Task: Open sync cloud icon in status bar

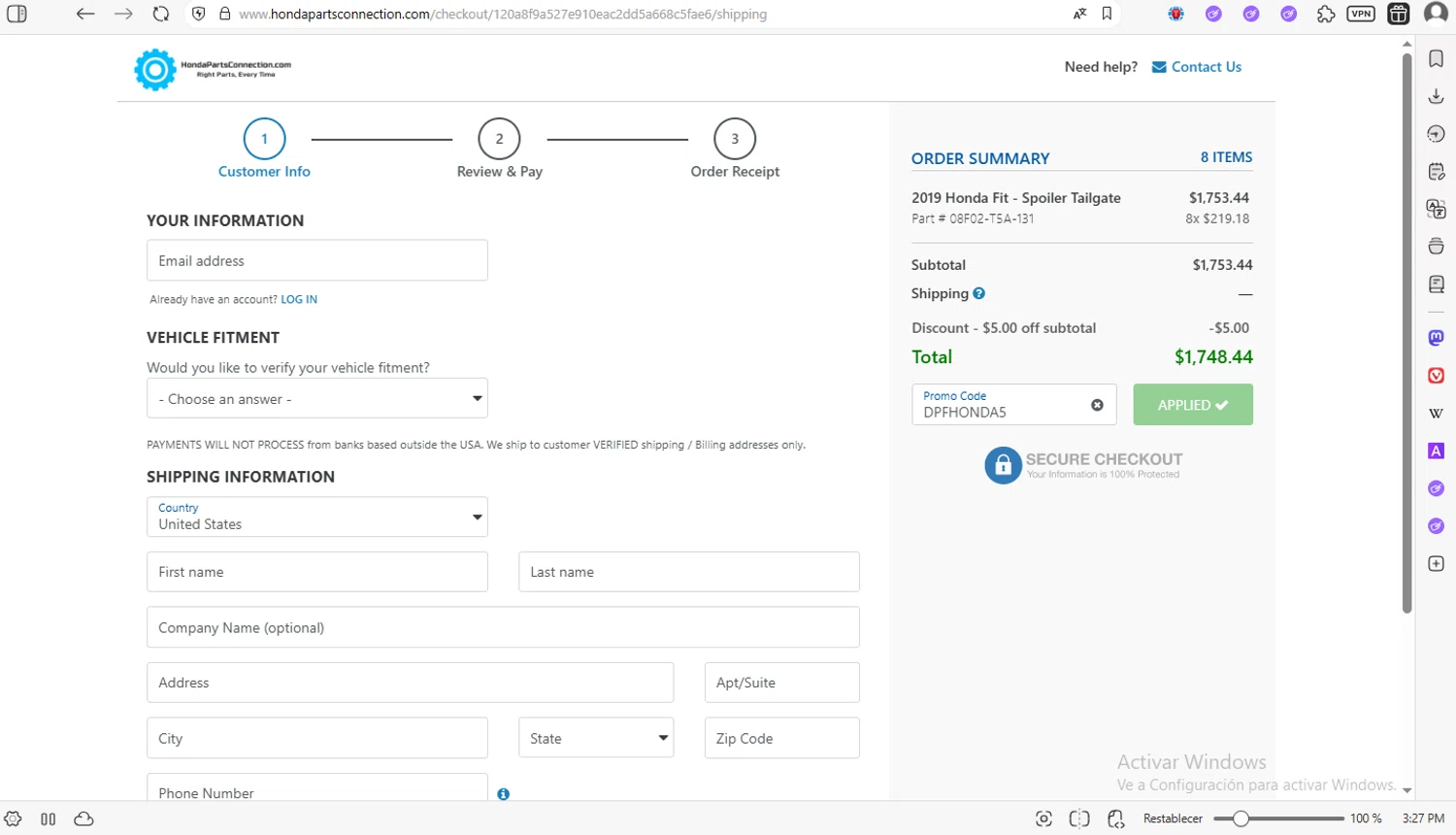Action: [84, 818]
